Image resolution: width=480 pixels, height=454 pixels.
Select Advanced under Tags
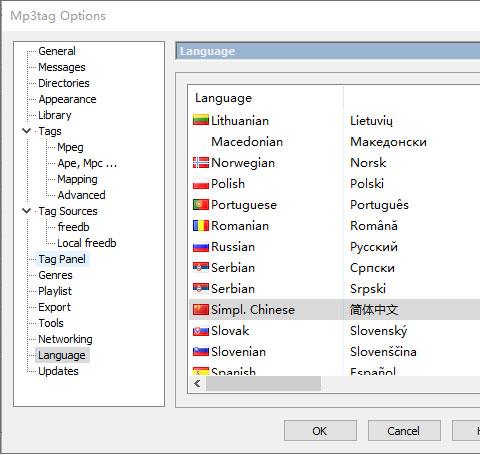point(82,195)
